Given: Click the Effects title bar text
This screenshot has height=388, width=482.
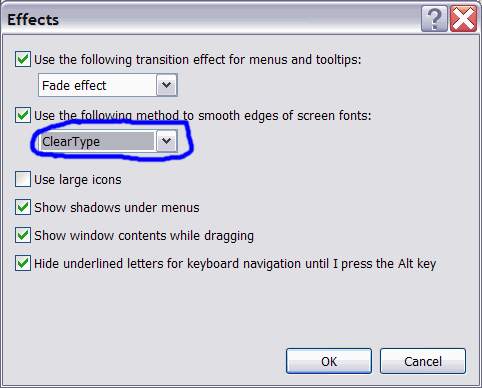Looking at the screenshot, I should [33, 20].
